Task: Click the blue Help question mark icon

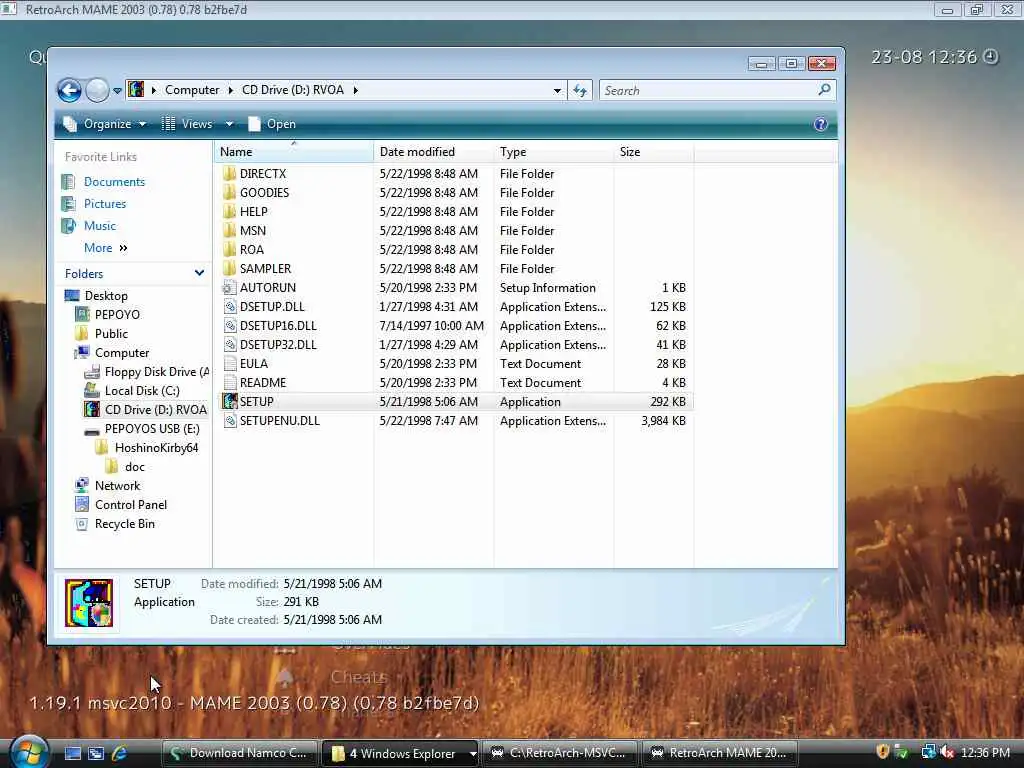Action: pyautogui.click(x=821, y=124)
